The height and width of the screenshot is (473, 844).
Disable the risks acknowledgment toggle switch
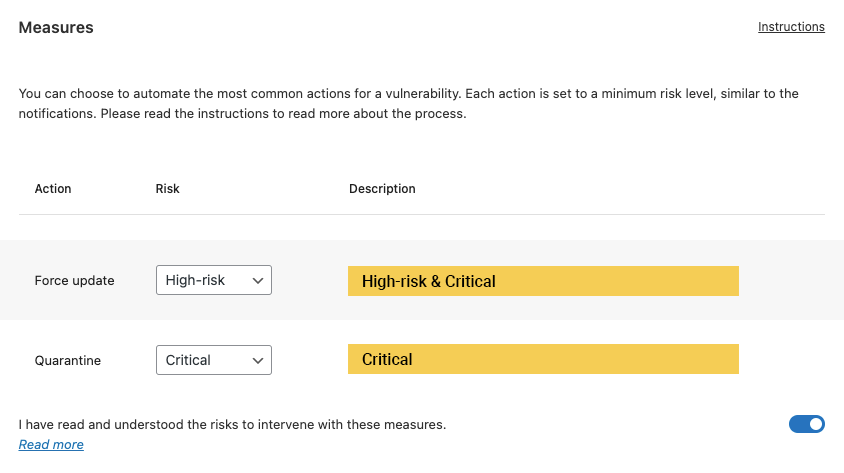coord(807,424)
